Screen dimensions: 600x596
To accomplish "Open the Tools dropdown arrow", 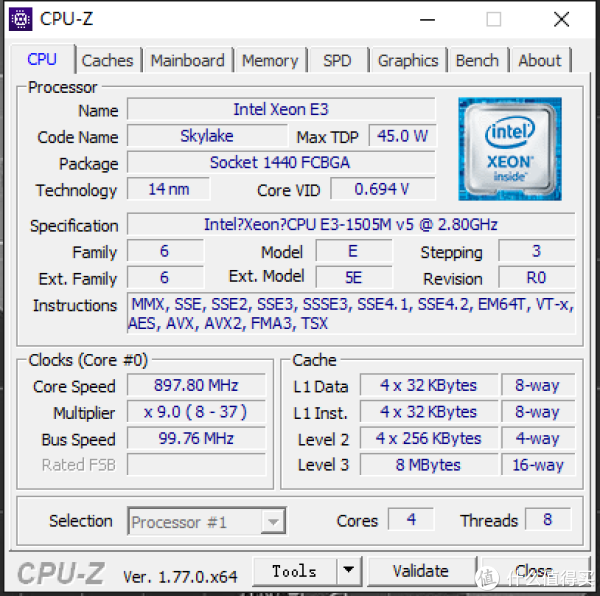I will click(349, 571).
